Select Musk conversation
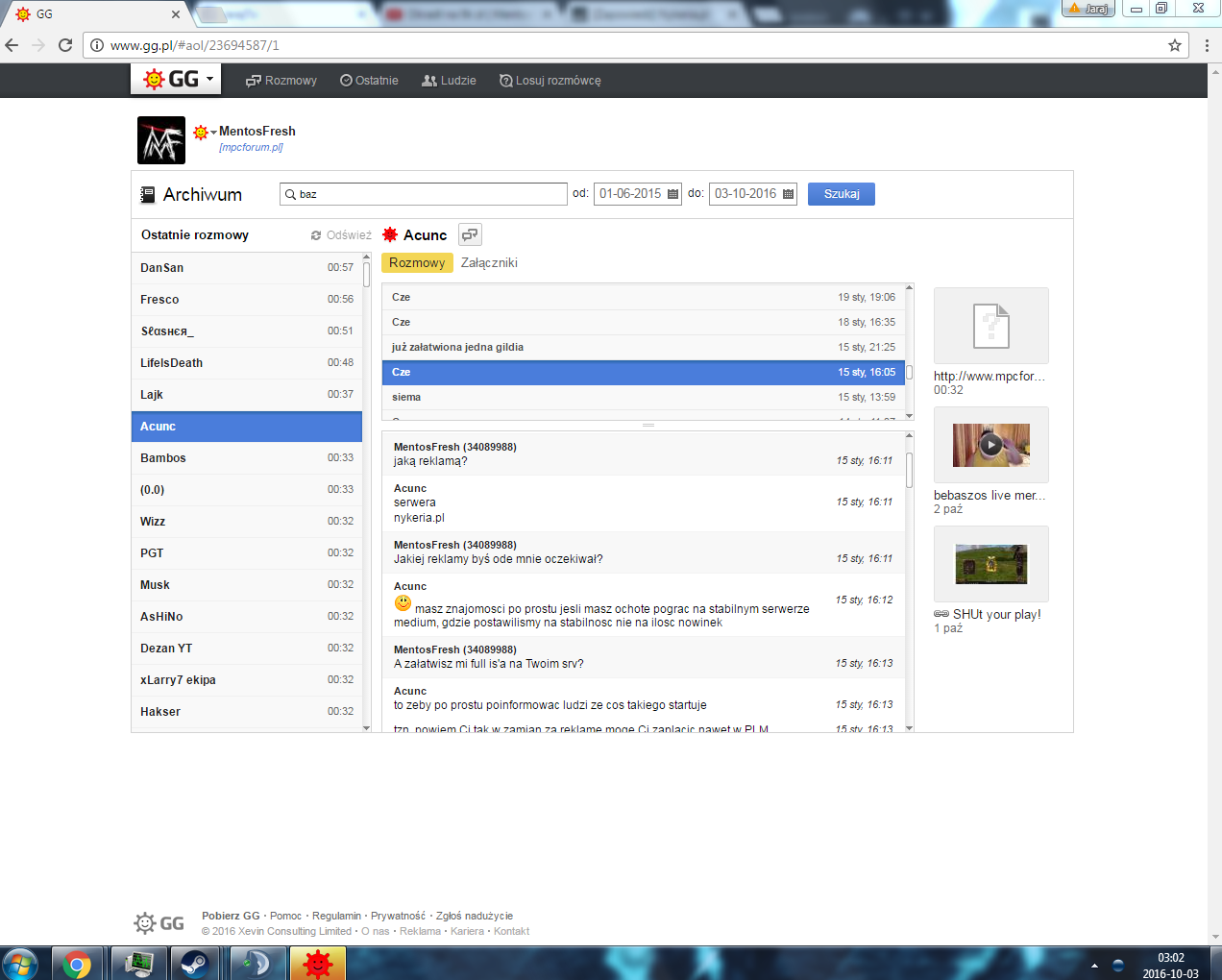The width and height of the screenshot is (1222, 980). coord(247,585)
